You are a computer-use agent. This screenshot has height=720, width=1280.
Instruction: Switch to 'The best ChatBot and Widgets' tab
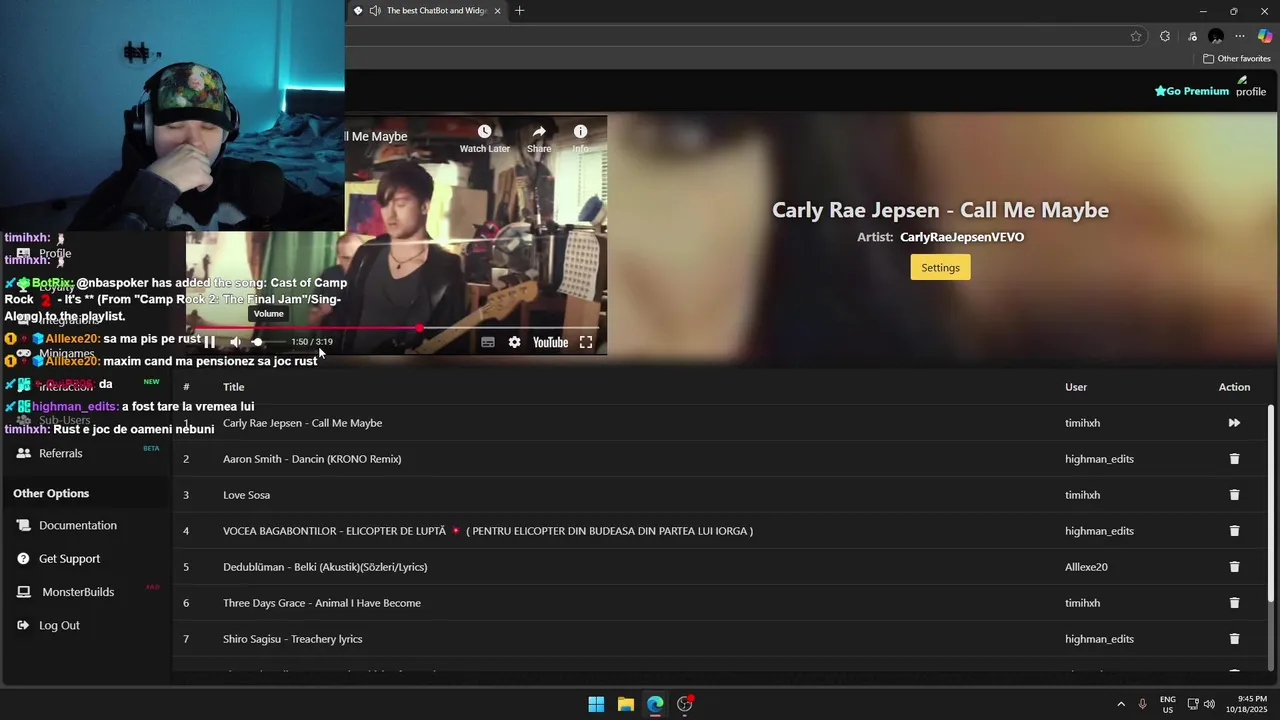click(436, 11)
